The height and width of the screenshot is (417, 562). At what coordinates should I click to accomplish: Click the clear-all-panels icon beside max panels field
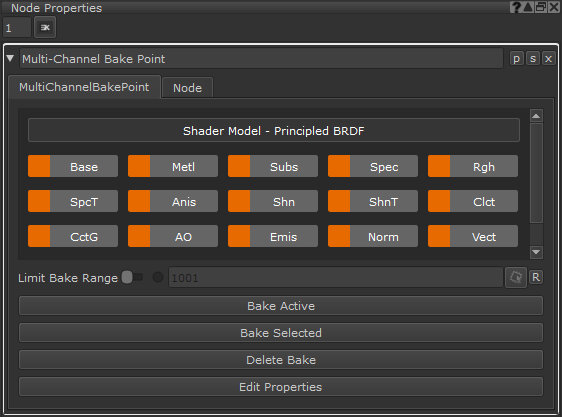pyautogui.click(x=45, y=27)
